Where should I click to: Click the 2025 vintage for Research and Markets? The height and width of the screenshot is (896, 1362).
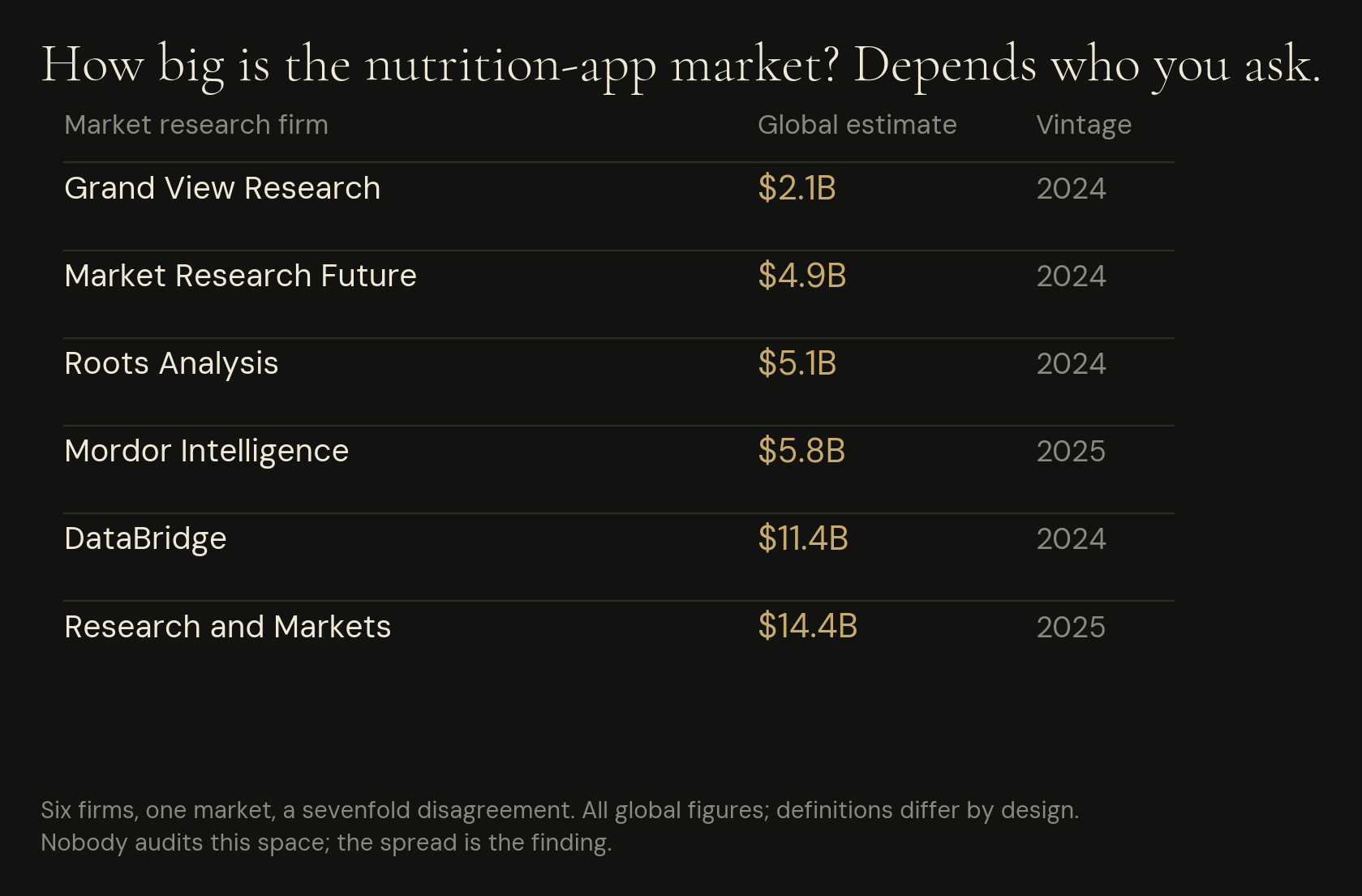tap(1071, 627)
